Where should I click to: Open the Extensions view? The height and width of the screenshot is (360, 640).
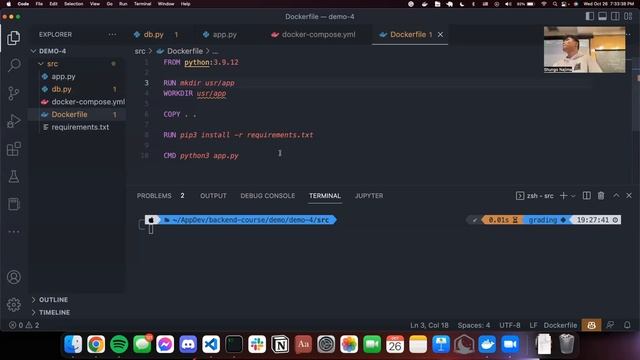pyautogui.click(x=14, y=149)
